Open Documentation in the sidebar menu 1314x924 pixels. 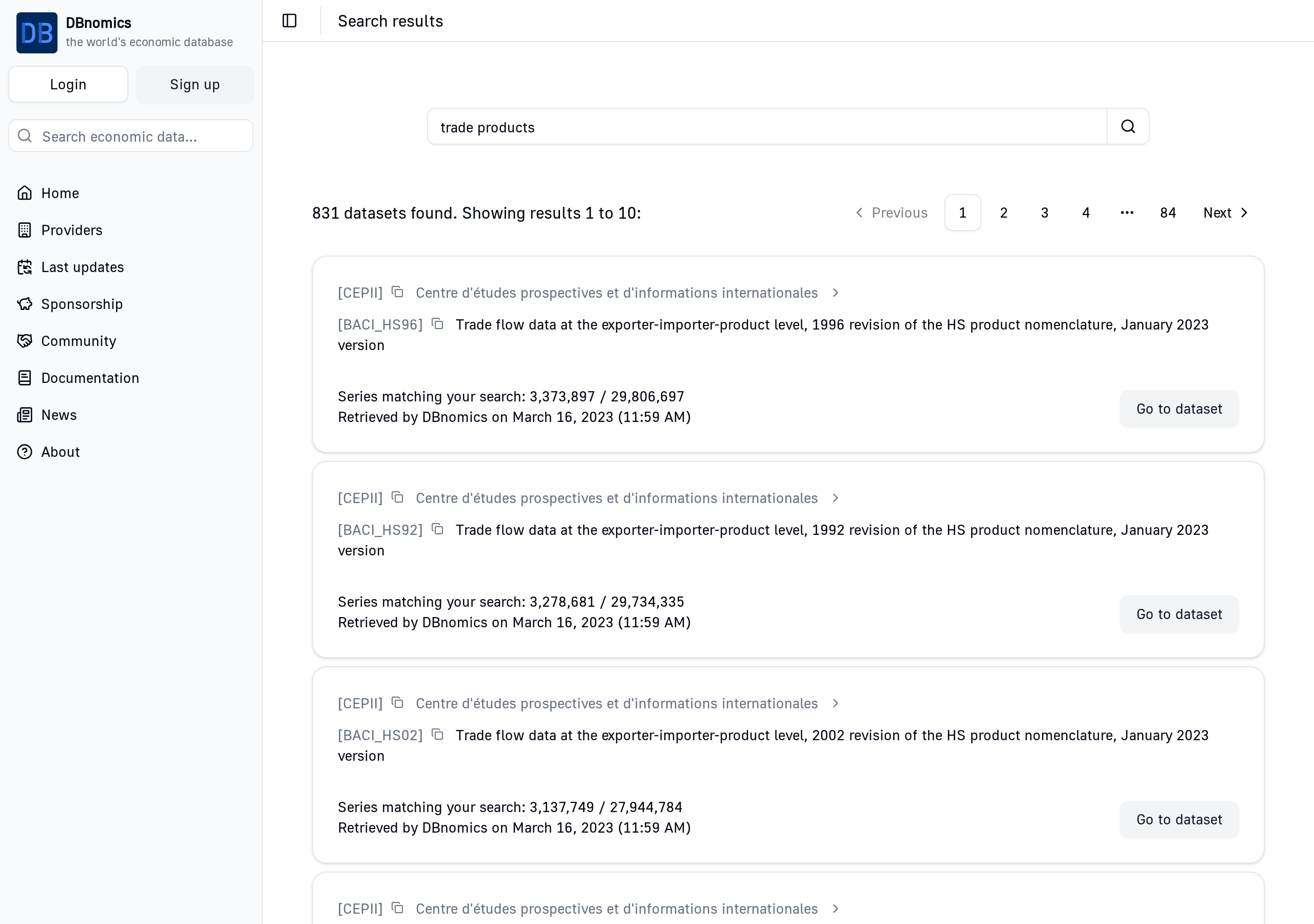click(x=131, y=378)
